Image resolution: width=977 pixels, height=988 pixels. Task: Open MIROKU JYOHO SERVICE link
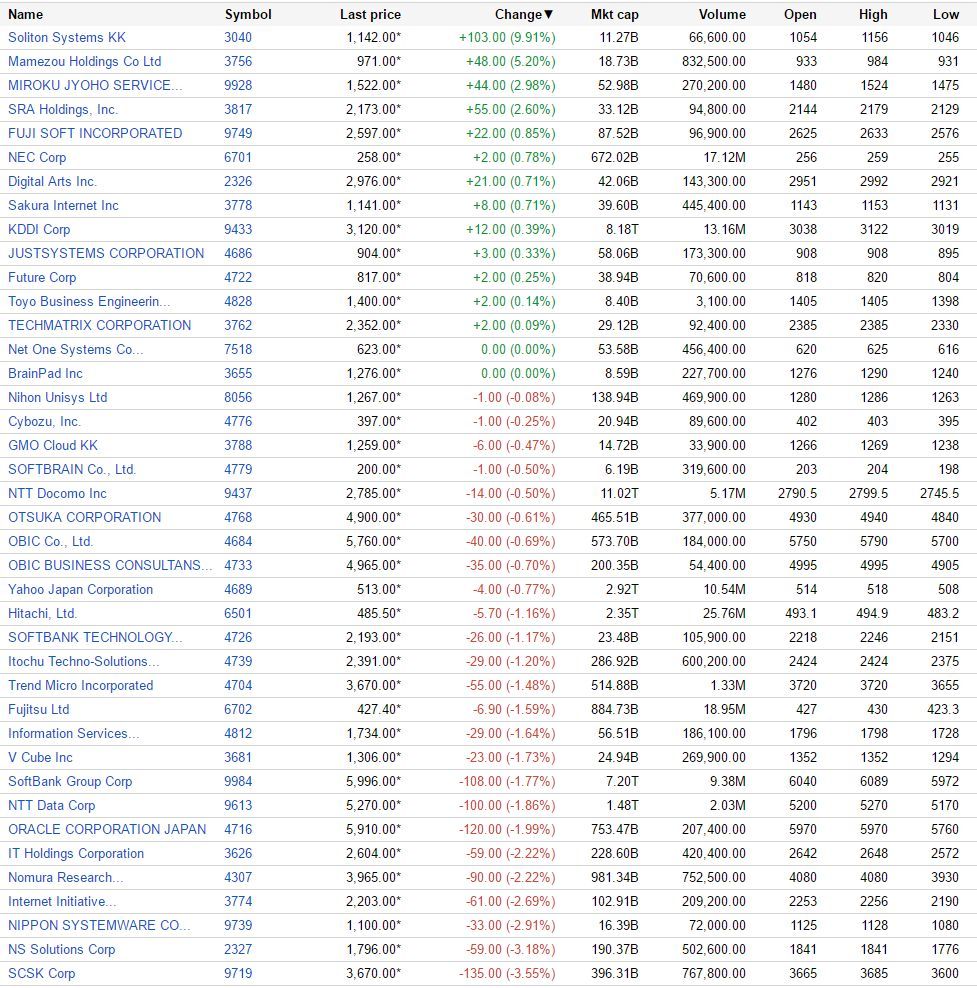[x=95, y=86]
